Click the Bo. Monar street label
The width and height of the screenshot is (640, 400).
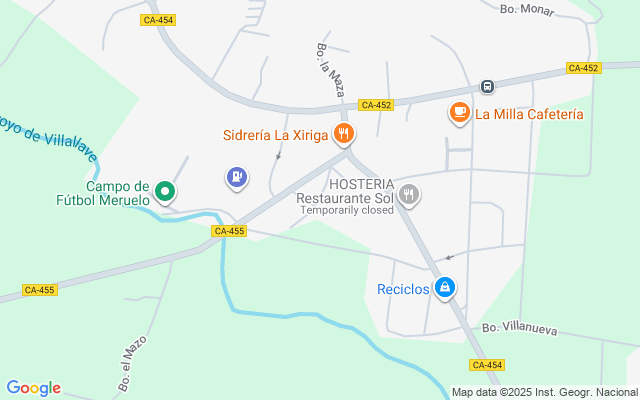[x=527, y=10]
